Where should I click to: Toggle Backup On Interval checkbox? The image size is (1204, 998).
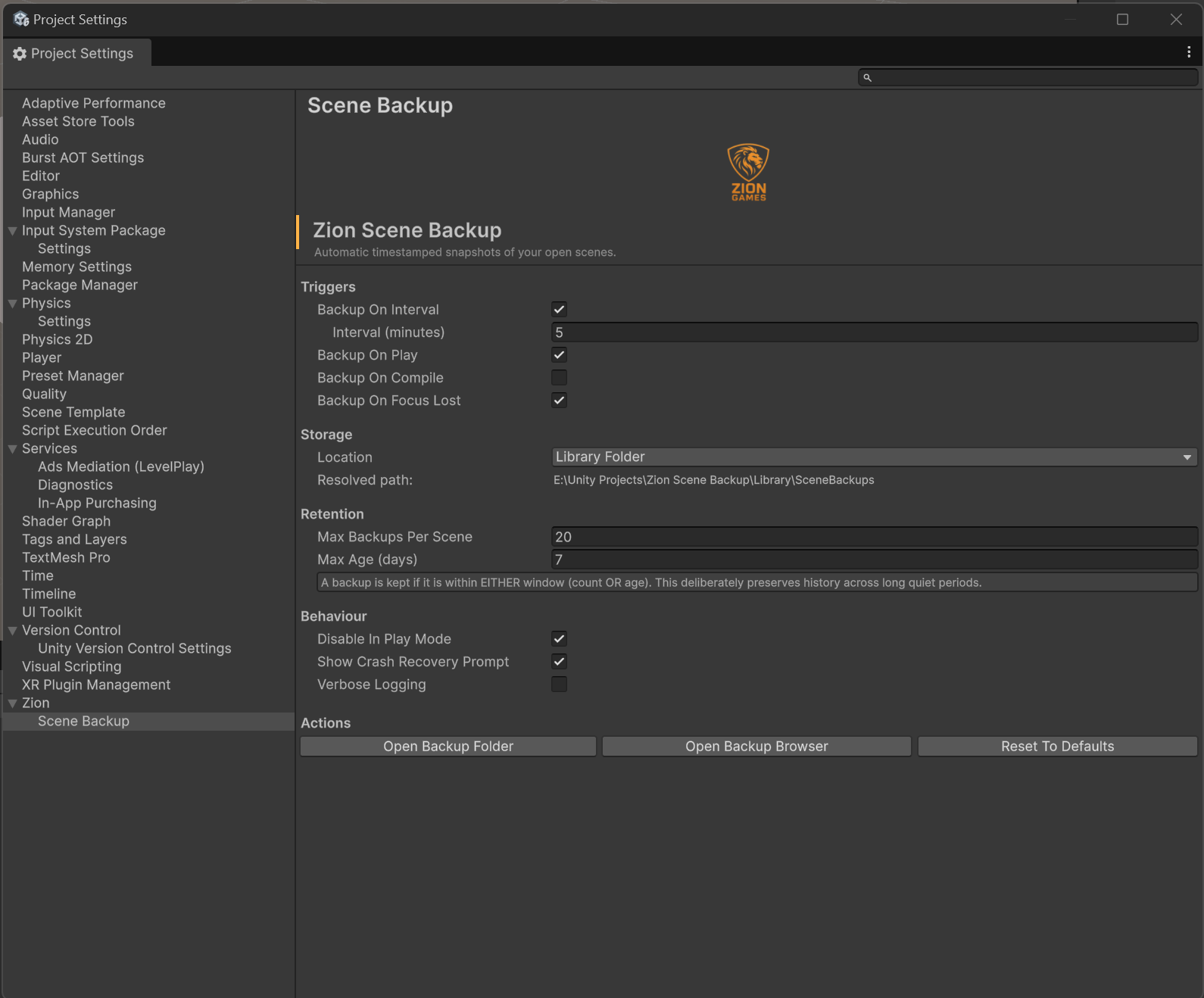click(559, 309)
